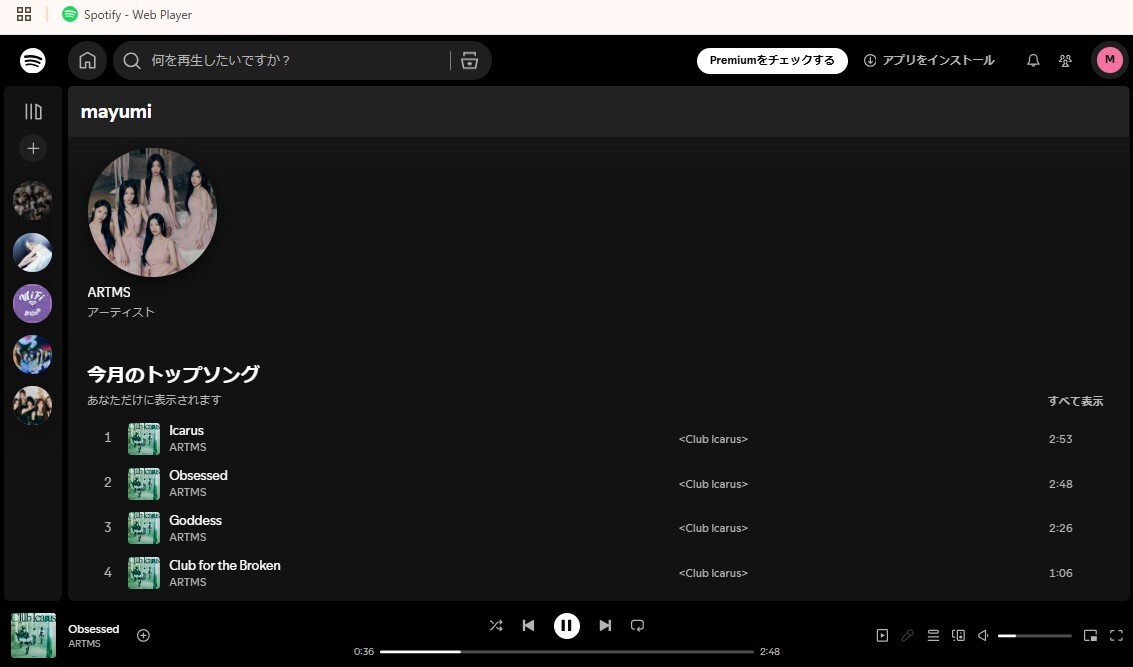Click Obsessed title in now playing bar

[x=94, y=629]
